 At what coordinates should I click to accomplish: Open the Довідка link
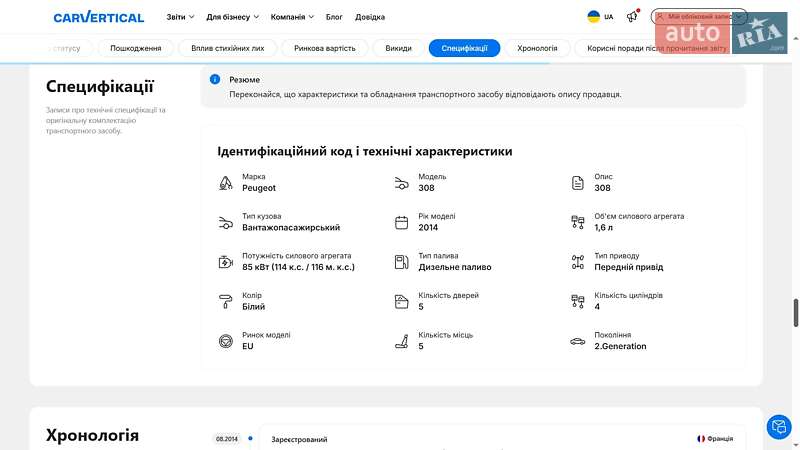[x=370, y=17]
